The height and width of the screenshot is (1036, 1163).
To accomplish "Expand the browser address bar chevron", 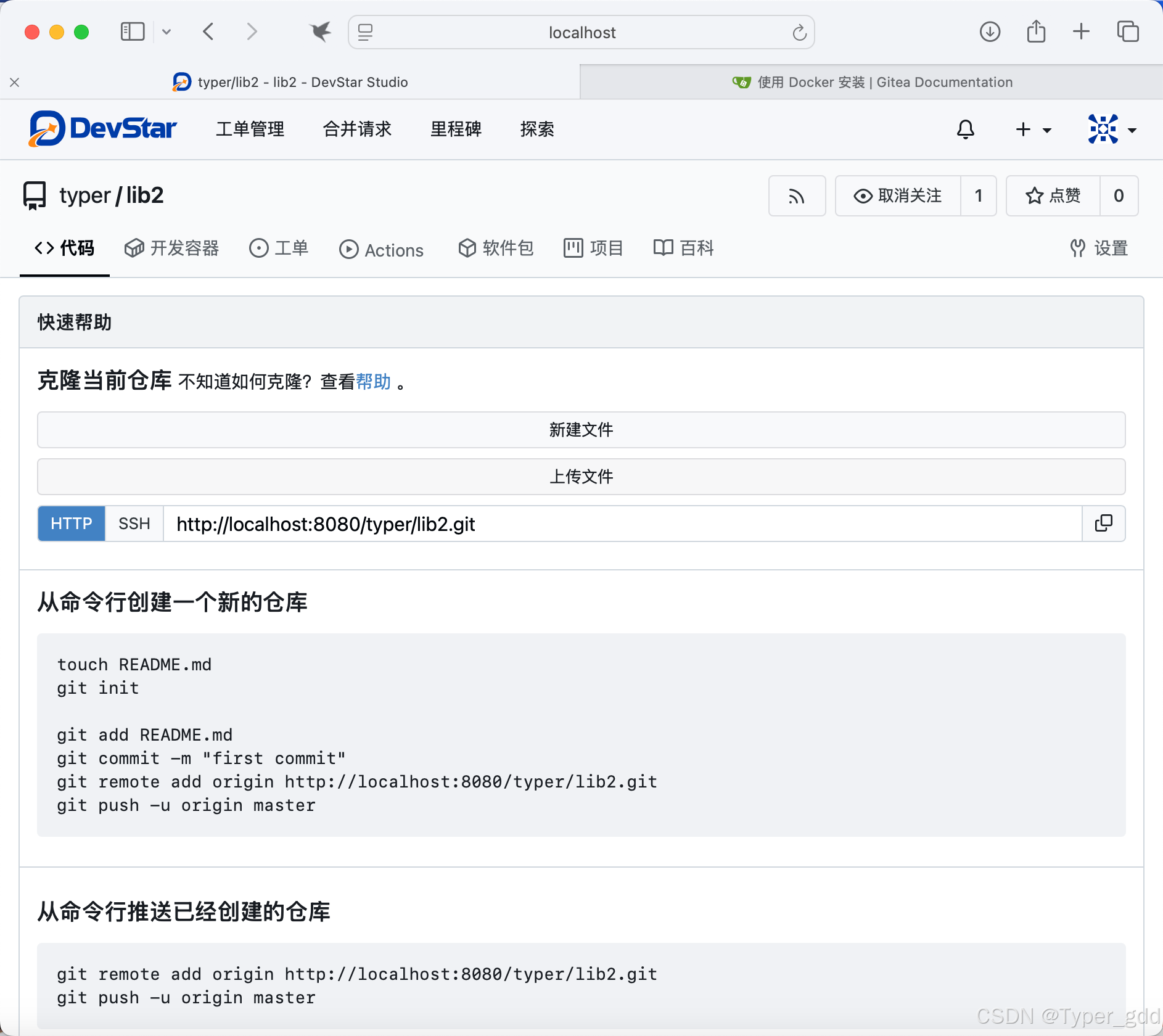I will (x=166, y=31).
